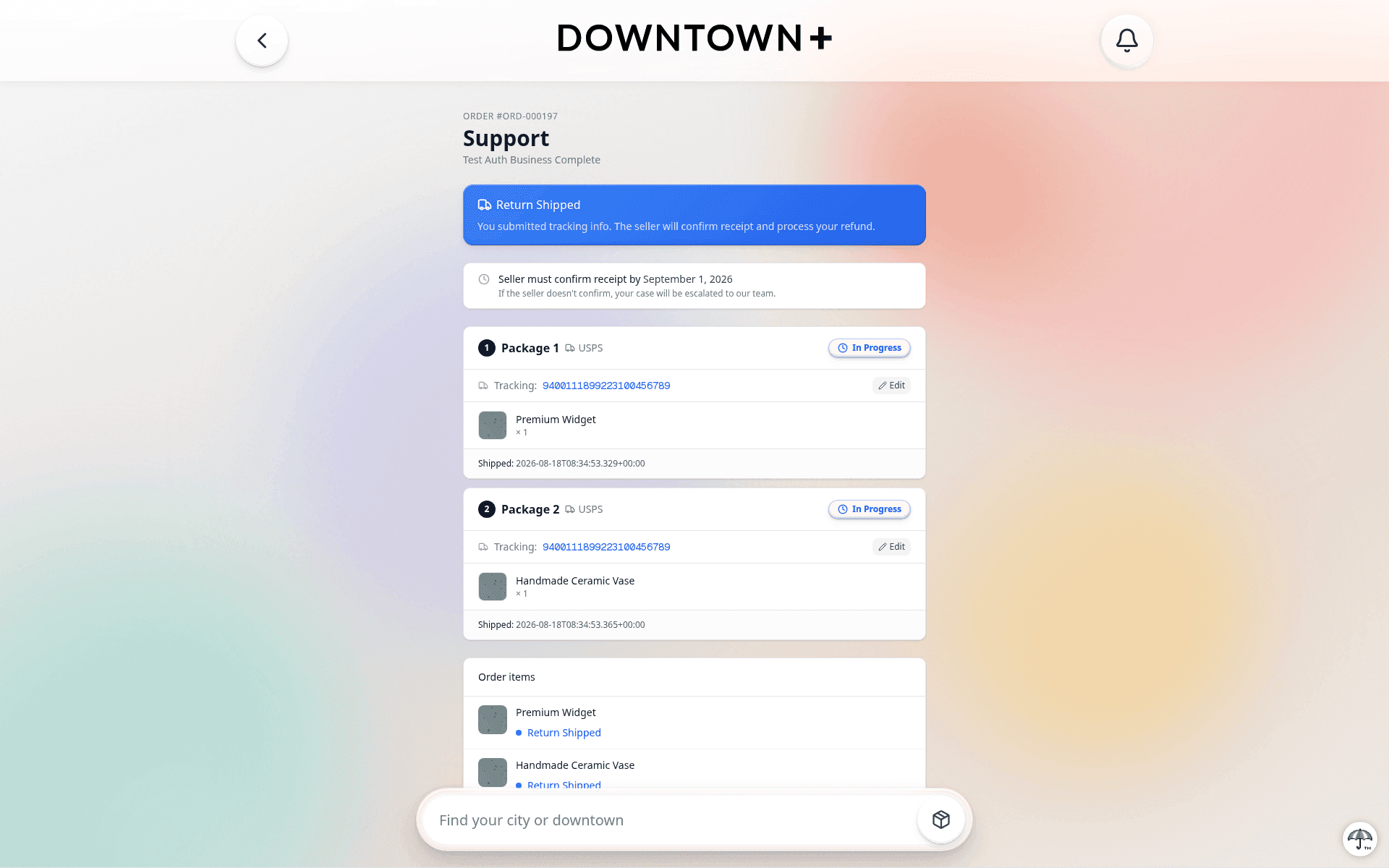
Task: Click the DOWNTOWN+ logo
Action: coord(694,38)
